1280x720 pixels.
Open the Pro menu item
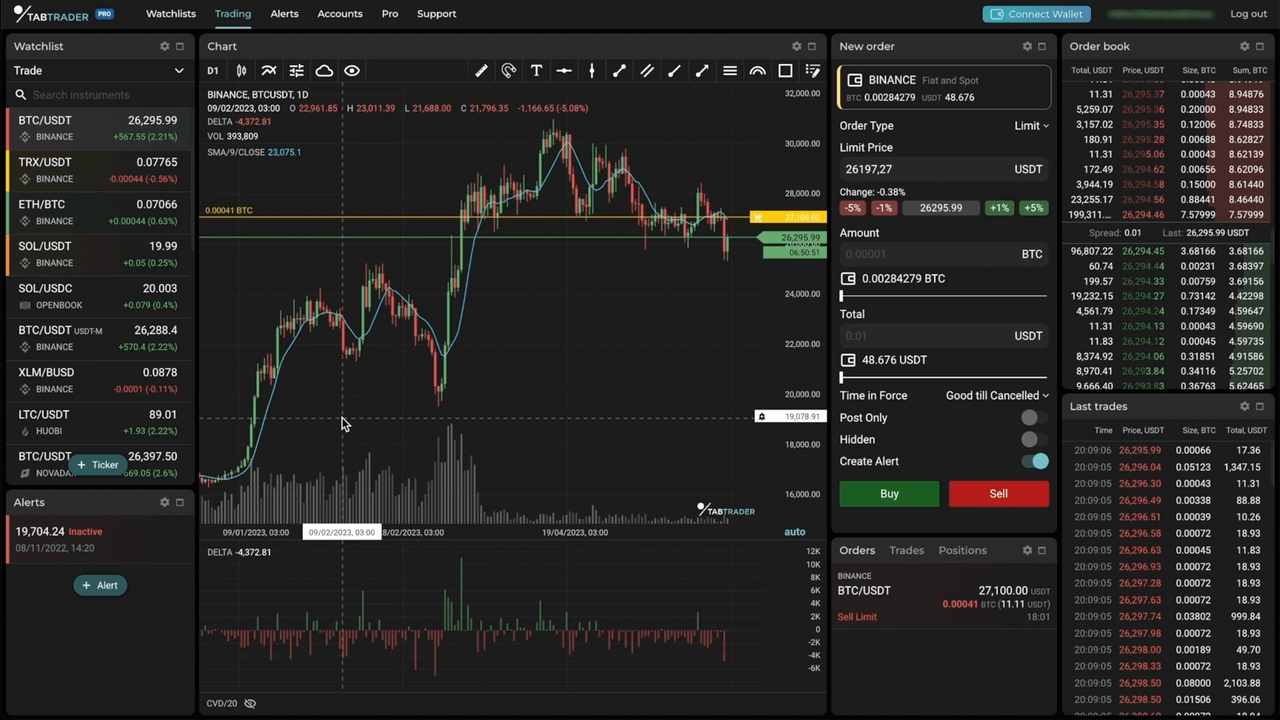(x=390, y=14)
